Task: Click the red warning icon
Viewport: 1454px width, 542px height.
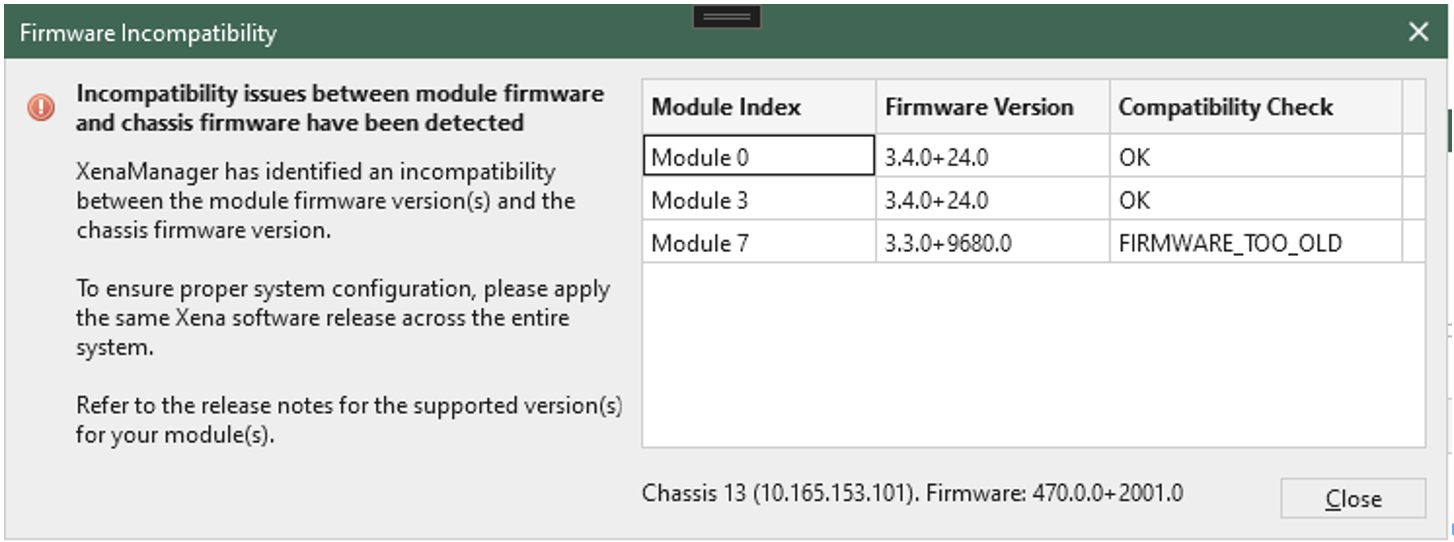Action: (41, 107)
